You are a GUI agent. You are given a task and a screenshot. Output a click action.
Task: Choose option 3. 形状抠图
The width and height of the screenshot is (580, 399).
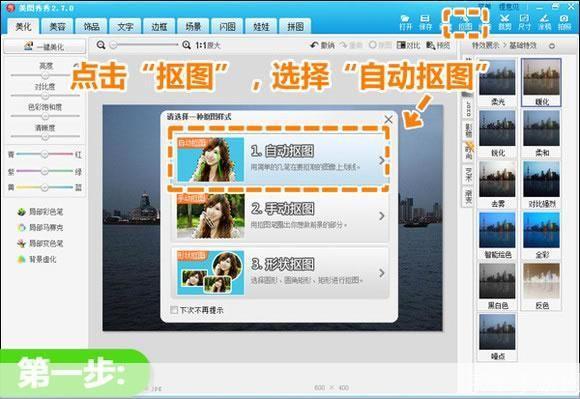(280, 273)
